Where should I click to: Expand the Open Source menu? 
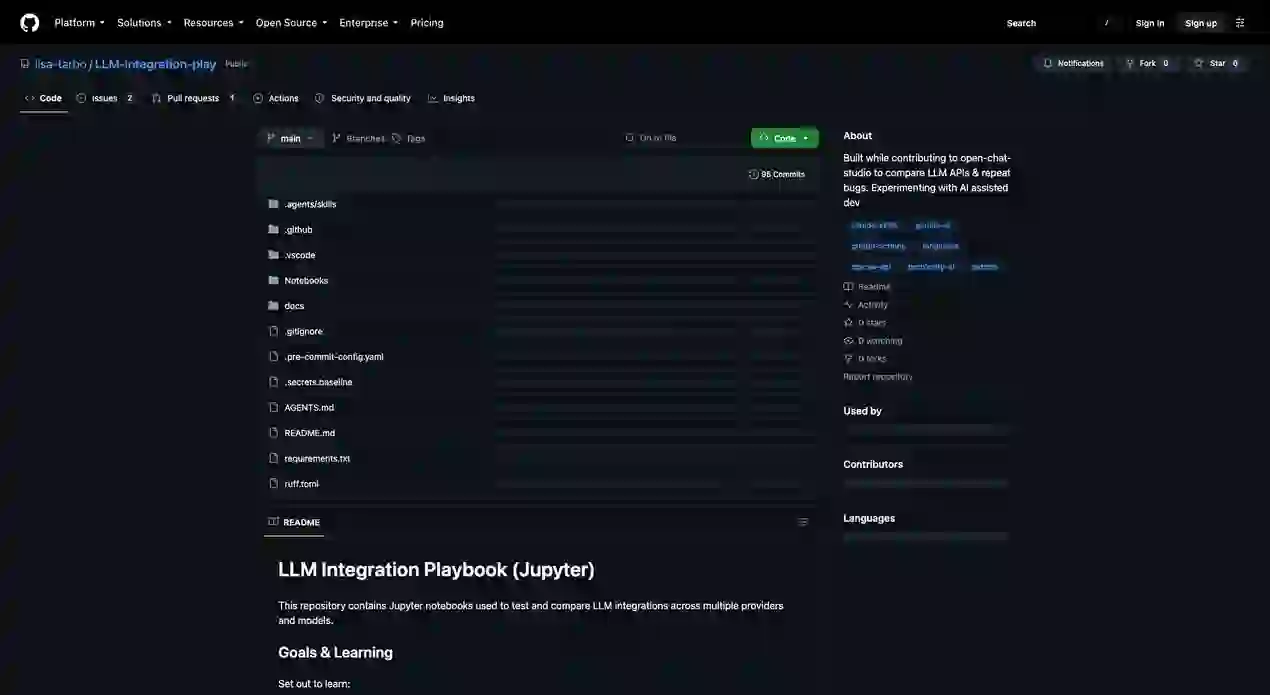291,23
